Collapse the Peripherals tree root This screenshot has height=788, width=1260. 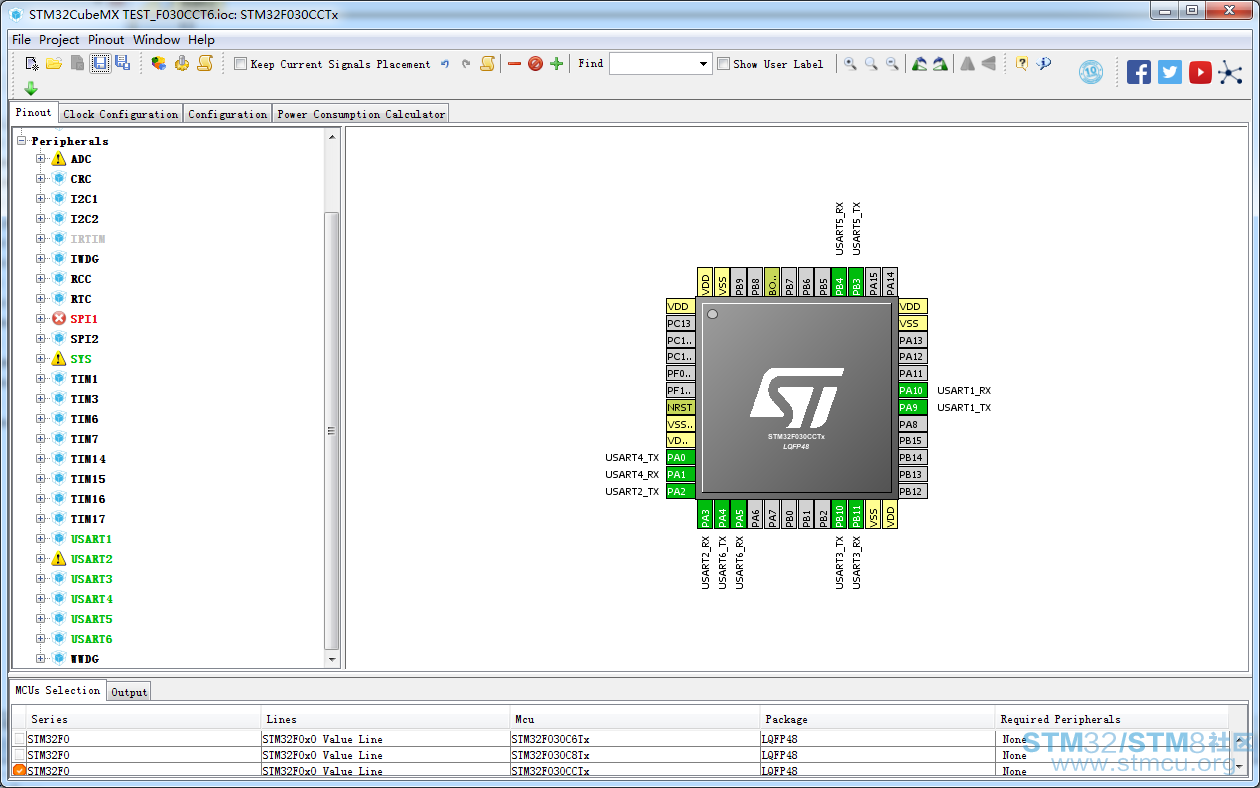21,141
